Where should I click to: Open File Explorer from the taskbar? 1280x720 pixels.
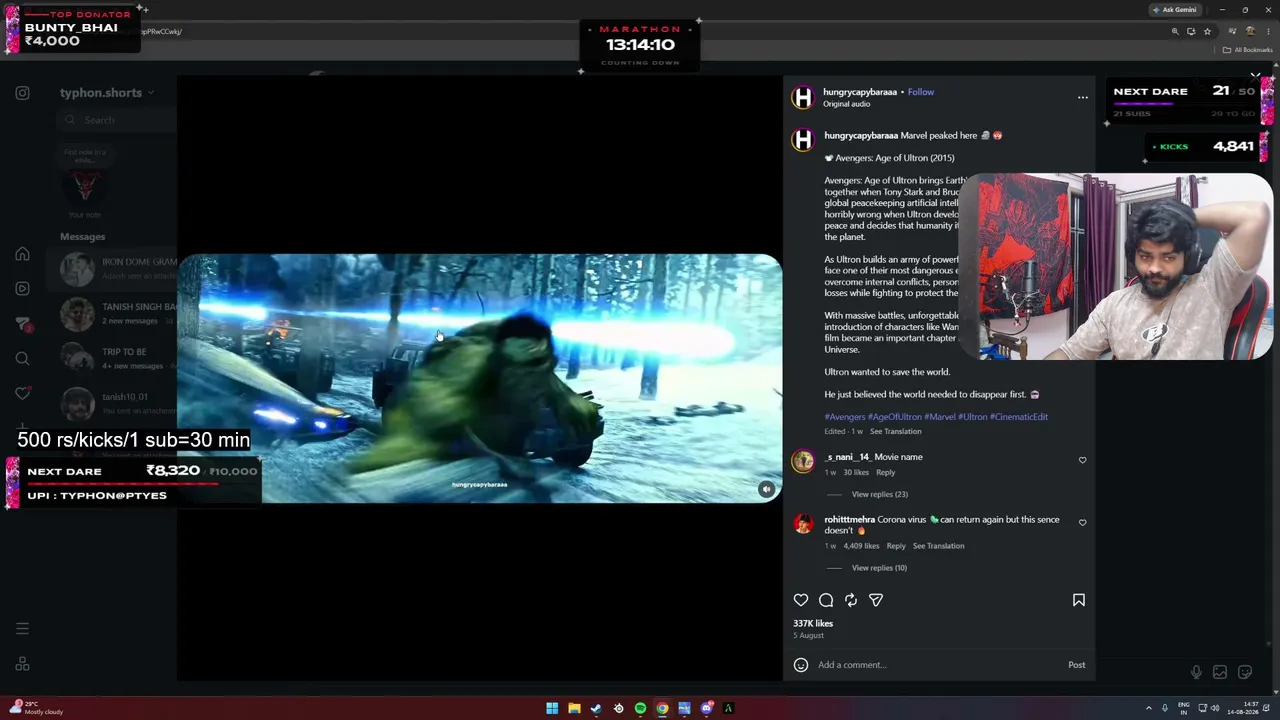[574, 708]
